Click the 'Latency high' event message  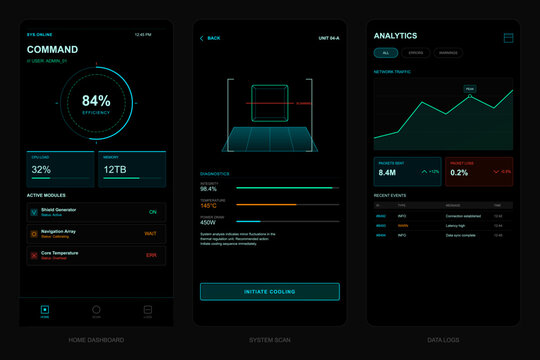(x=455, y=226)
